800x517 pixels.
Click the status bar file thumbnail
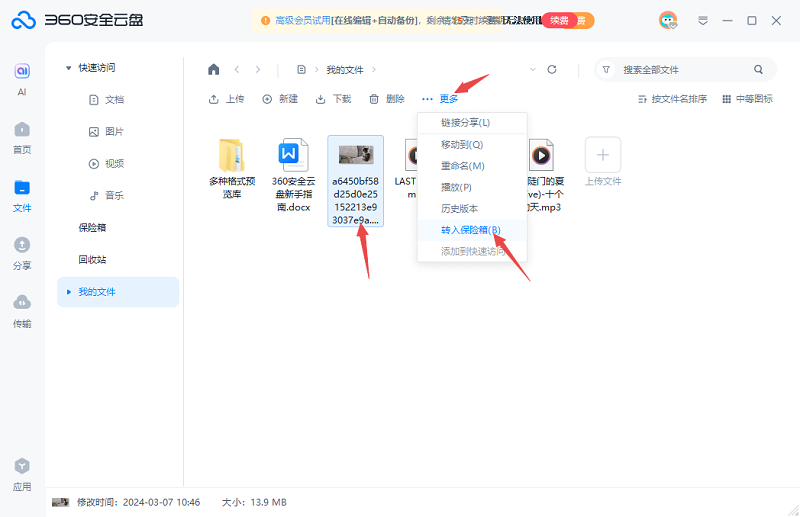(x=60, y=502)
